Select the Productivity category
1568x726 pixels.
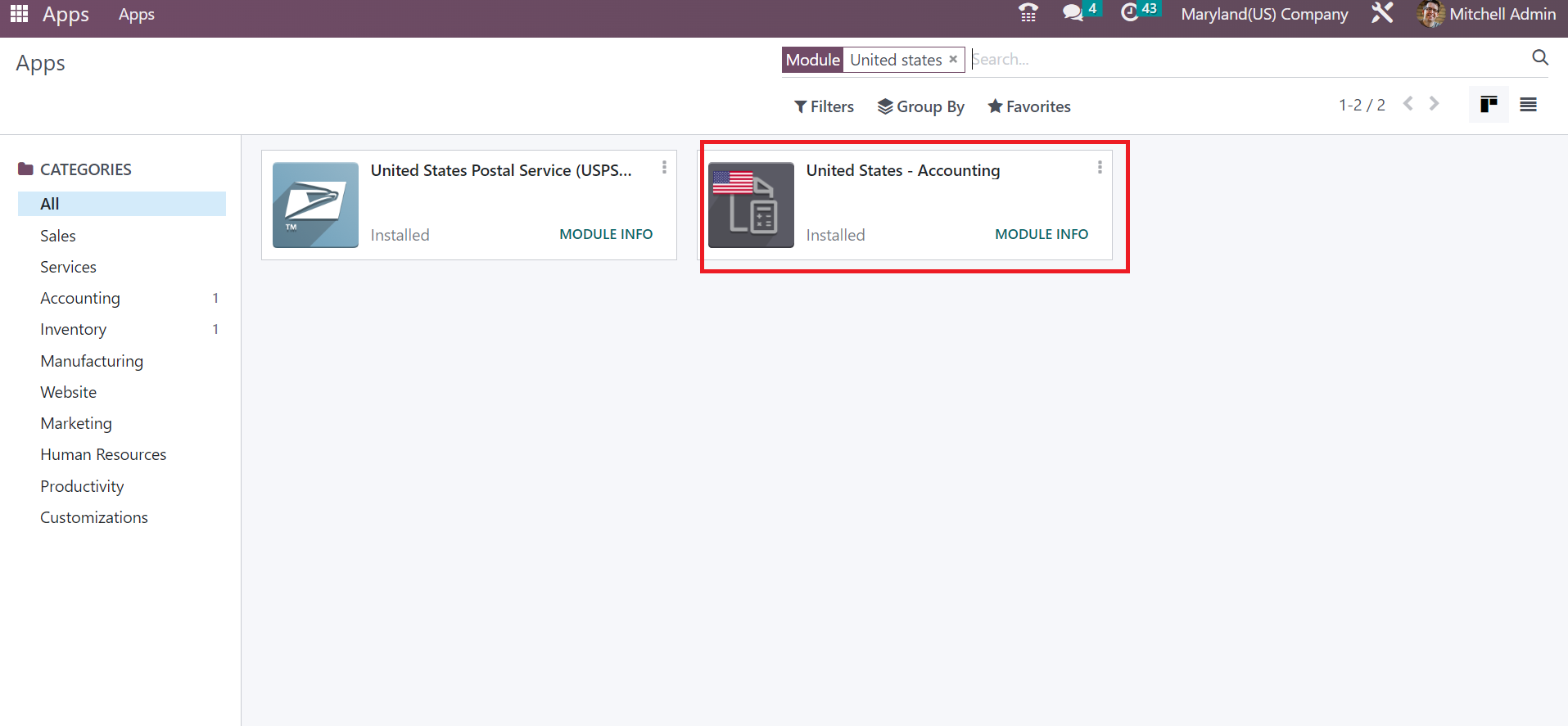coord(122,486)
